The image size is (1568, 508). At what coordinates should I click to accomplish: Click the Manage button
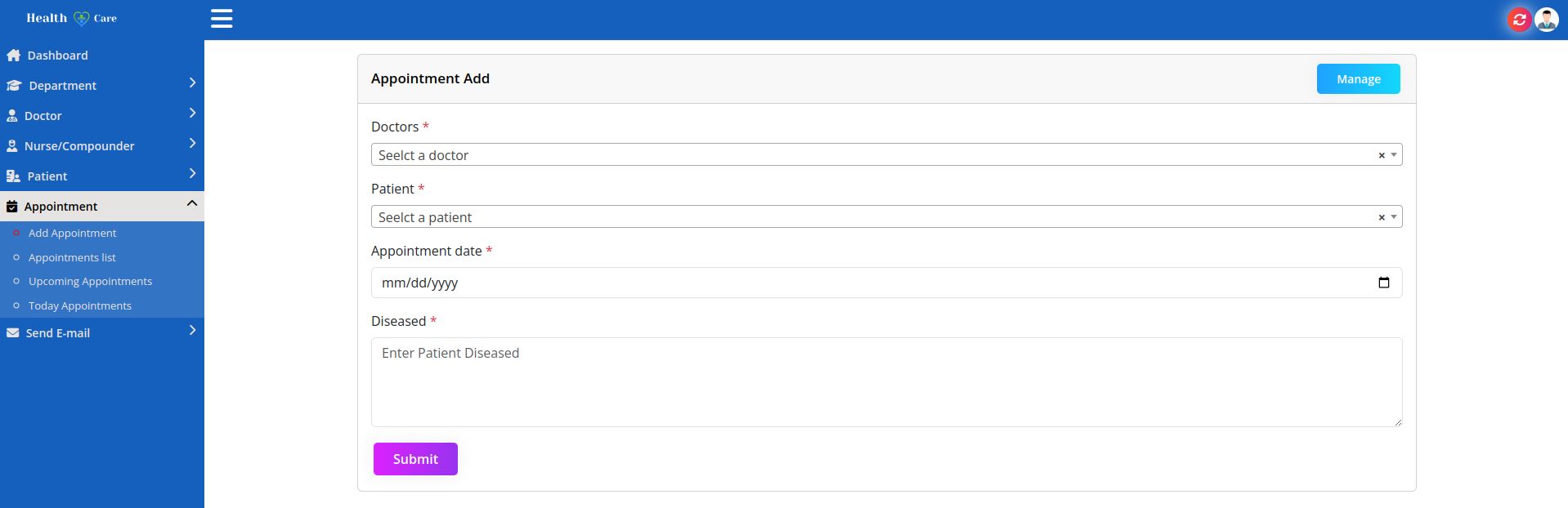1358,79
